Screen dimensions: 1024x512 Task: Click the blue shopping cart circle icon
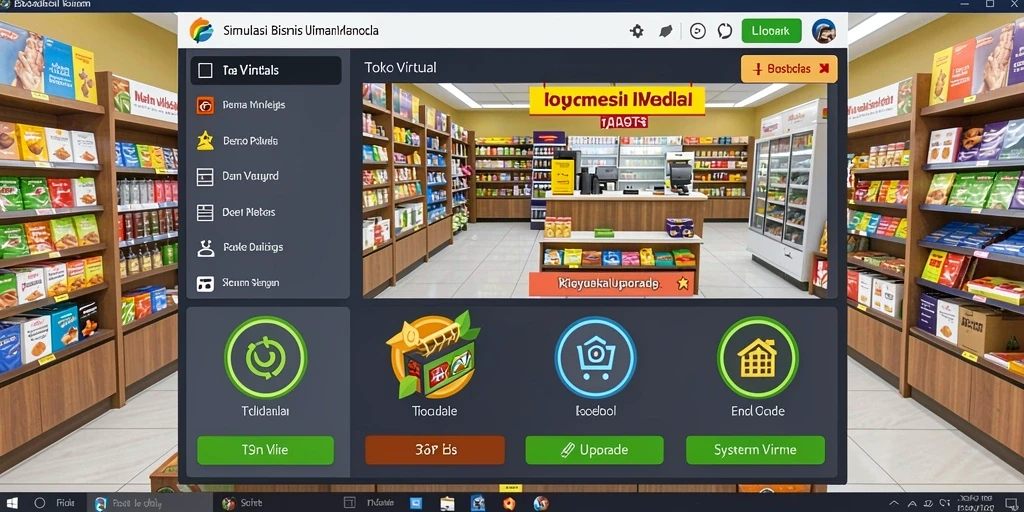pos(596,357)
